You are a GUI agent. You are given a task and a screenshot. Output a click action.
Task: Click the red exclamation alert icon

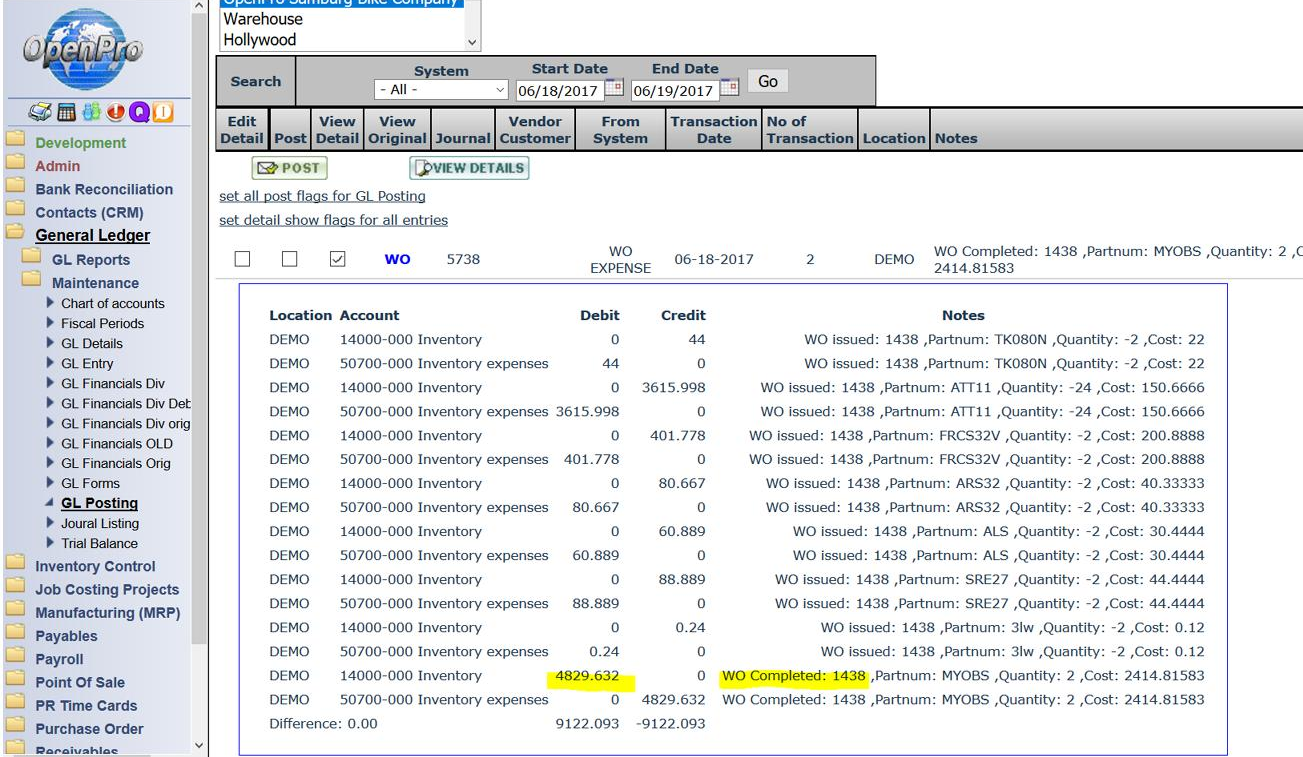114,112
